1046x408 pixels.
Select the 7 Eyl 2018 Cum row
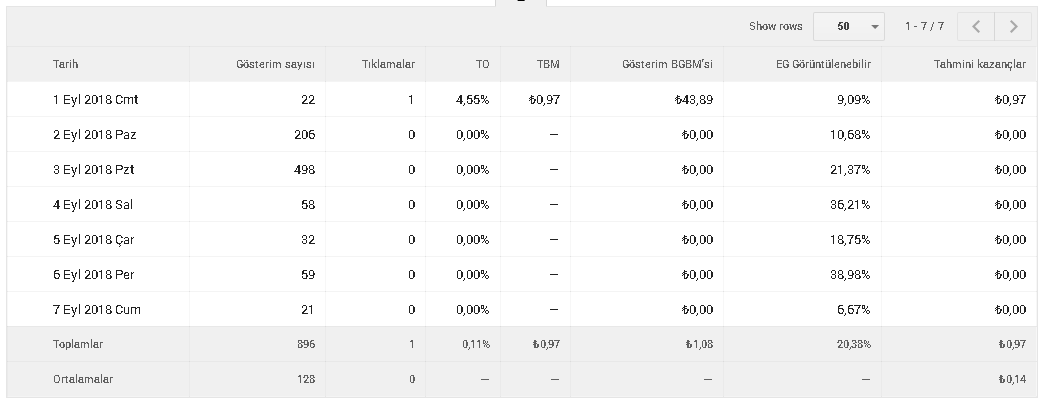tap(522, 309)
